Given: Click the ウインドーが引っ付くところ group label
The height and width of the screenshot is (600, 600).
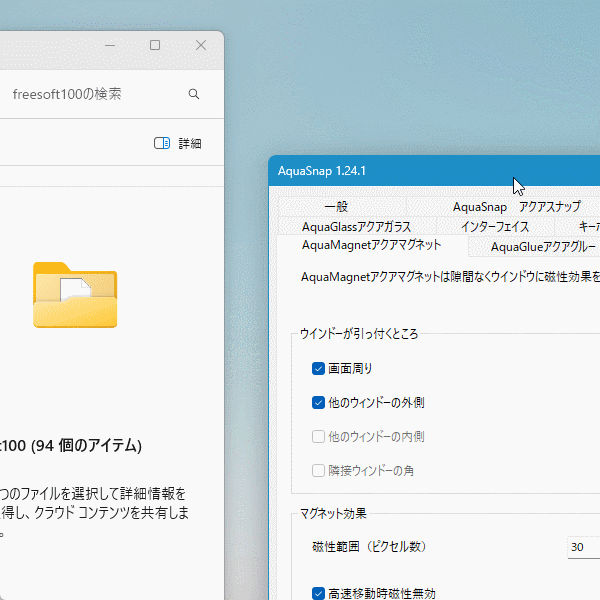Looking at the screenshot, I should tap(359, 334).
